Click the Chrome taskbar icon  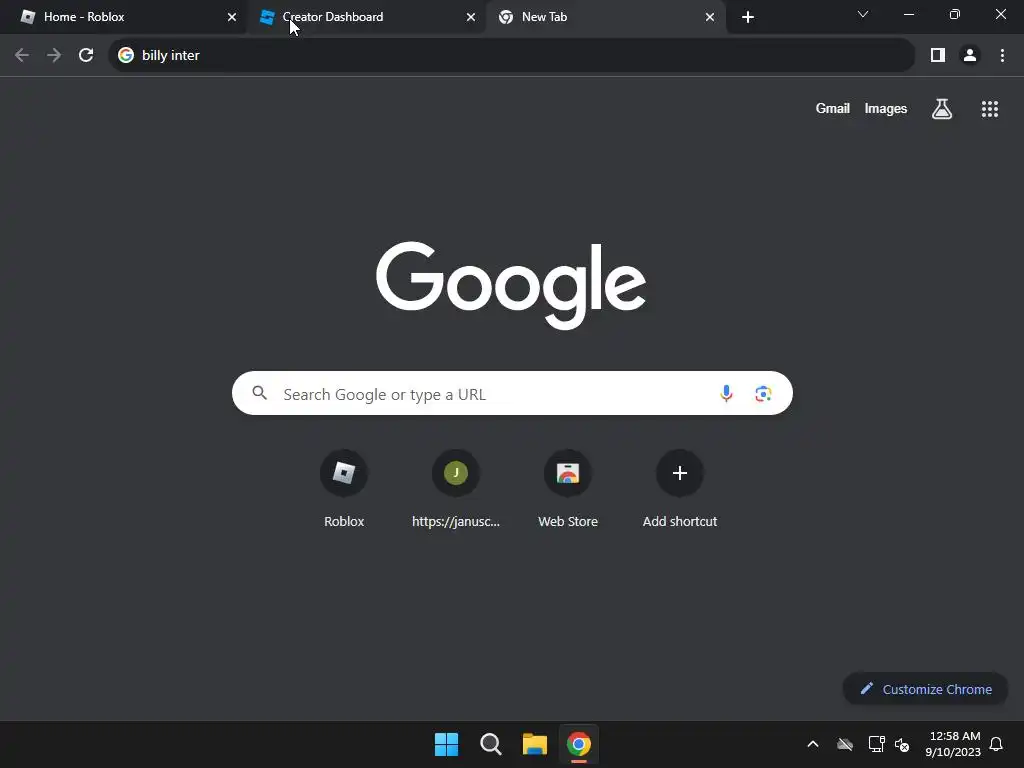coord(579,744)
